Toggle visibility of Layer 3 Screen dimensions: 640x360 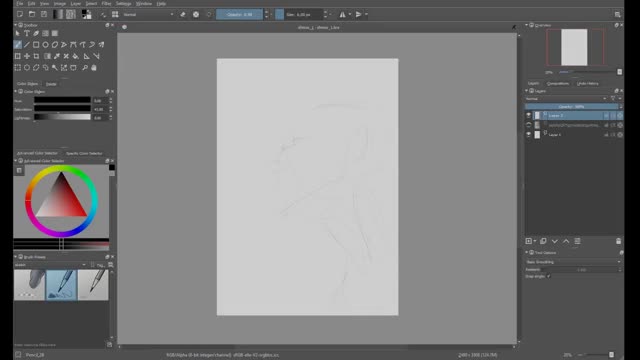pos(529,116)
